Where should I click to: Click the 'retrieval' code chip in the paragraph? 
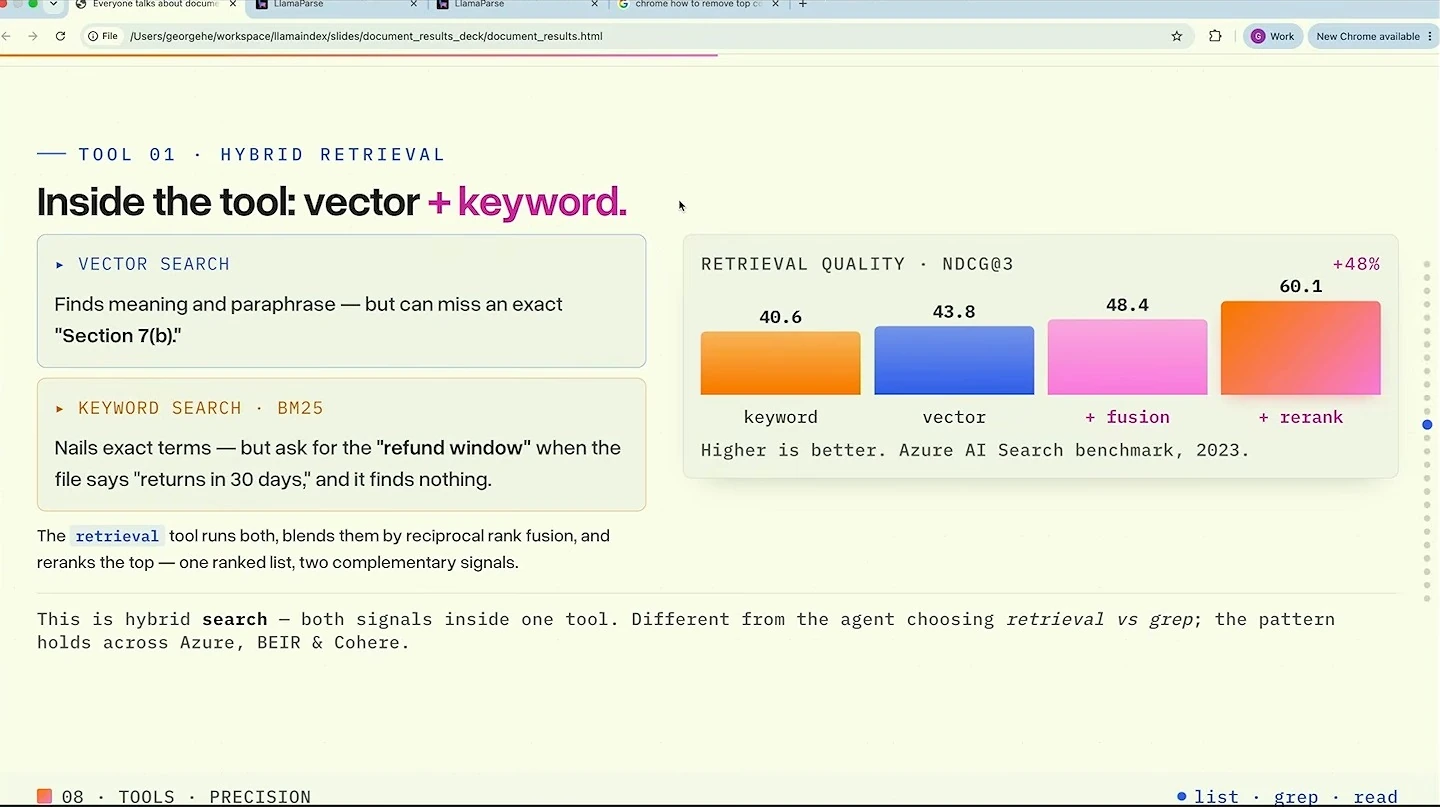coord(117,536)
